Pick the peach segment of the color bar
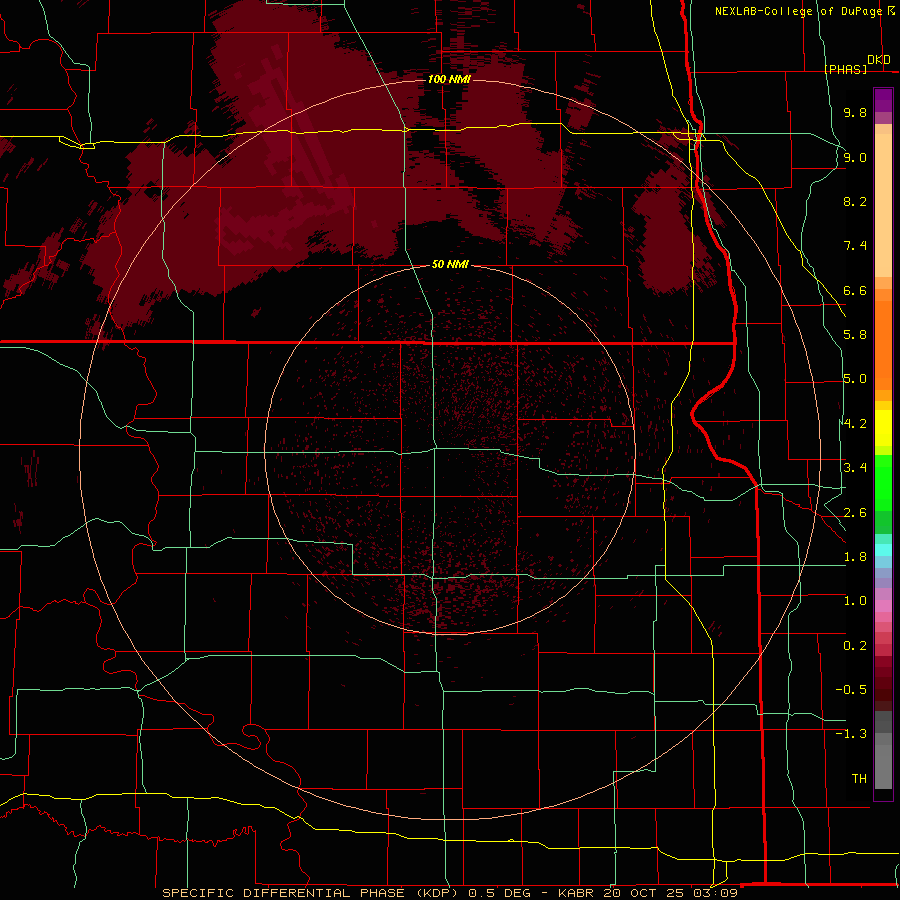900x900 pixels. [883, 205]
